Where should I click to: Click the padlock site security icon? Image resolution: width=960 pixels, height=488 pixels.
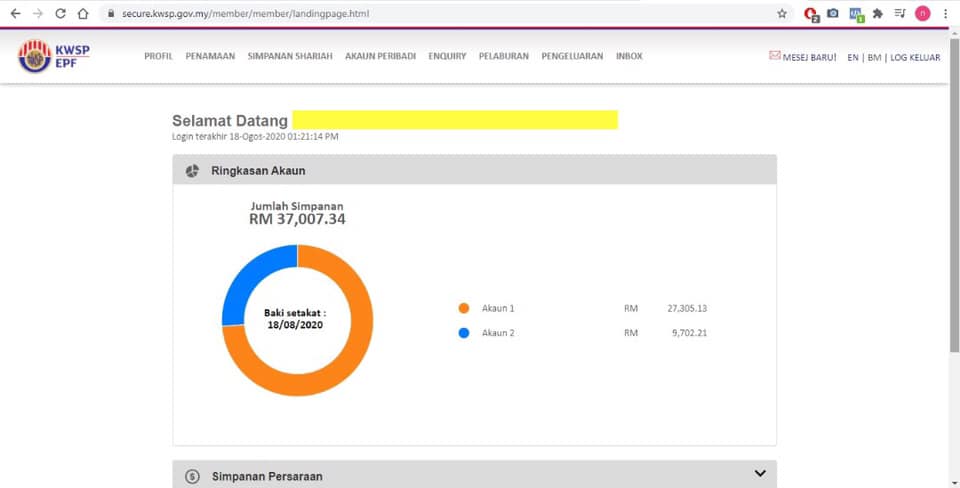[x=111, y=13]
